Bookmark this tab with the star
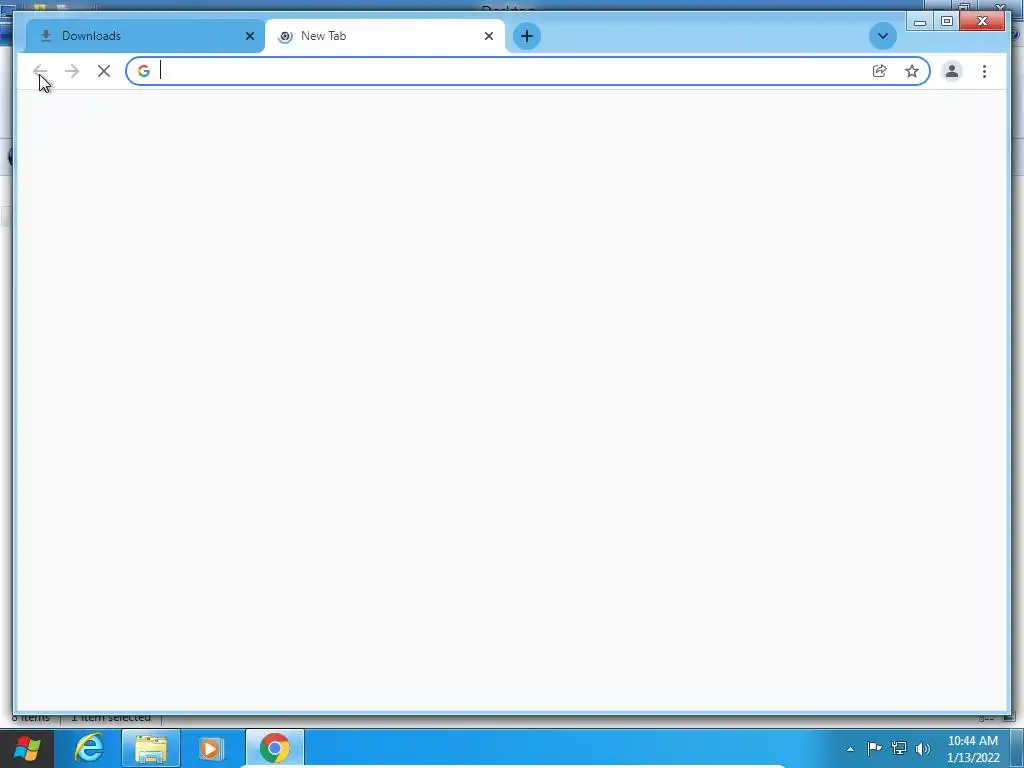Screen dimensions: 1024x768 click(x=912, y=71)
